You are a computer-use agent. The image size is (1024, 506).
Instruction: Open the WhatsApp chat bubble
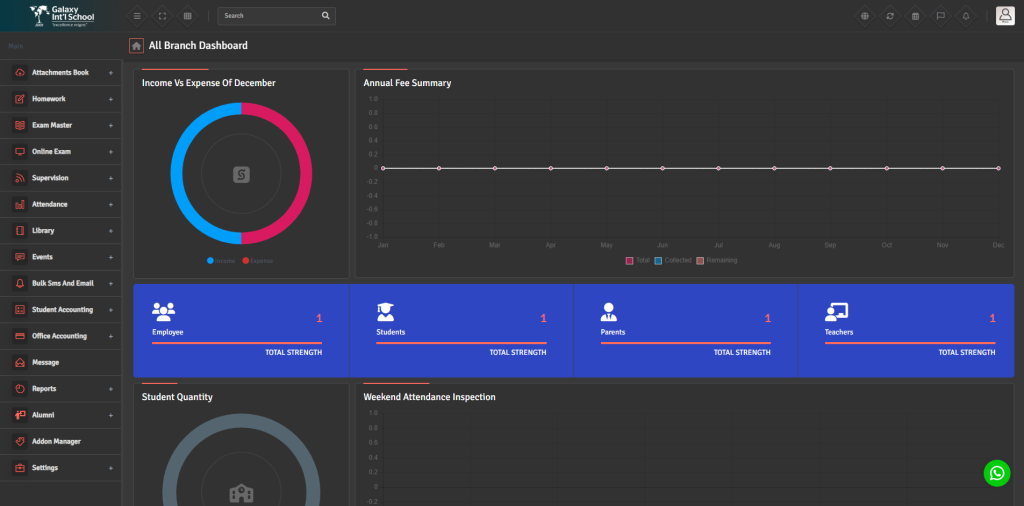[996, 473]
